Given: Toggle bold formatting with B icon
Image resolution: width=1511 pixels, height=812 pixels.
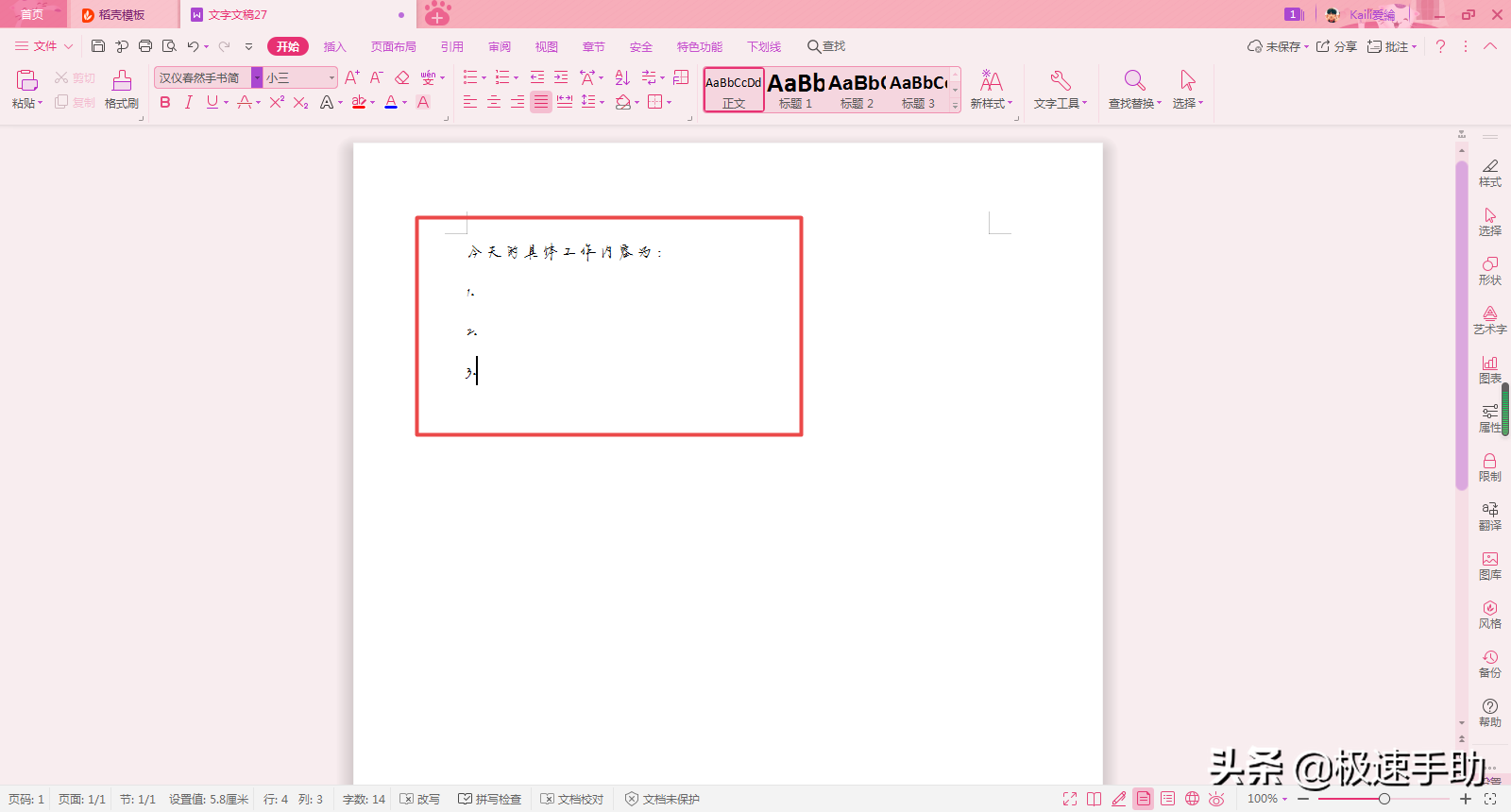Looking at the screenshot, I should click(x=165, y=102).
